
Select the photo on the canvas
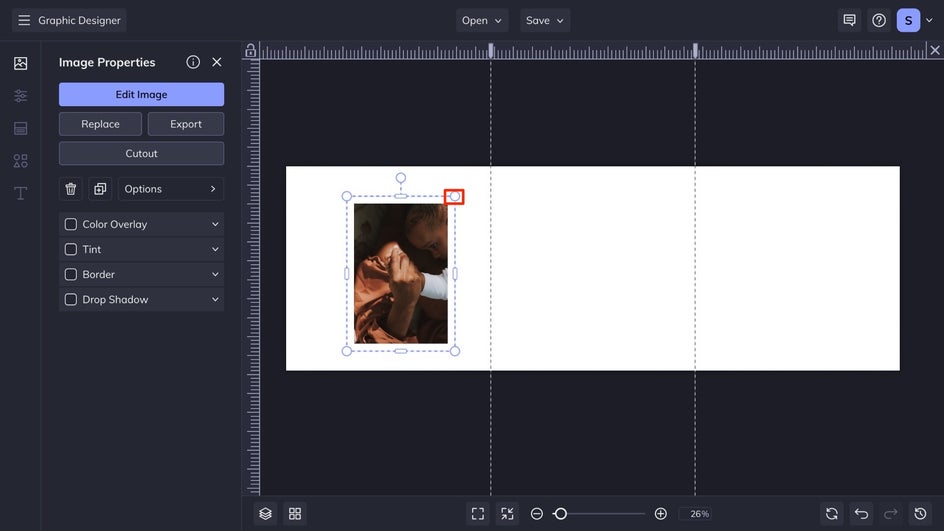point(401,274)
